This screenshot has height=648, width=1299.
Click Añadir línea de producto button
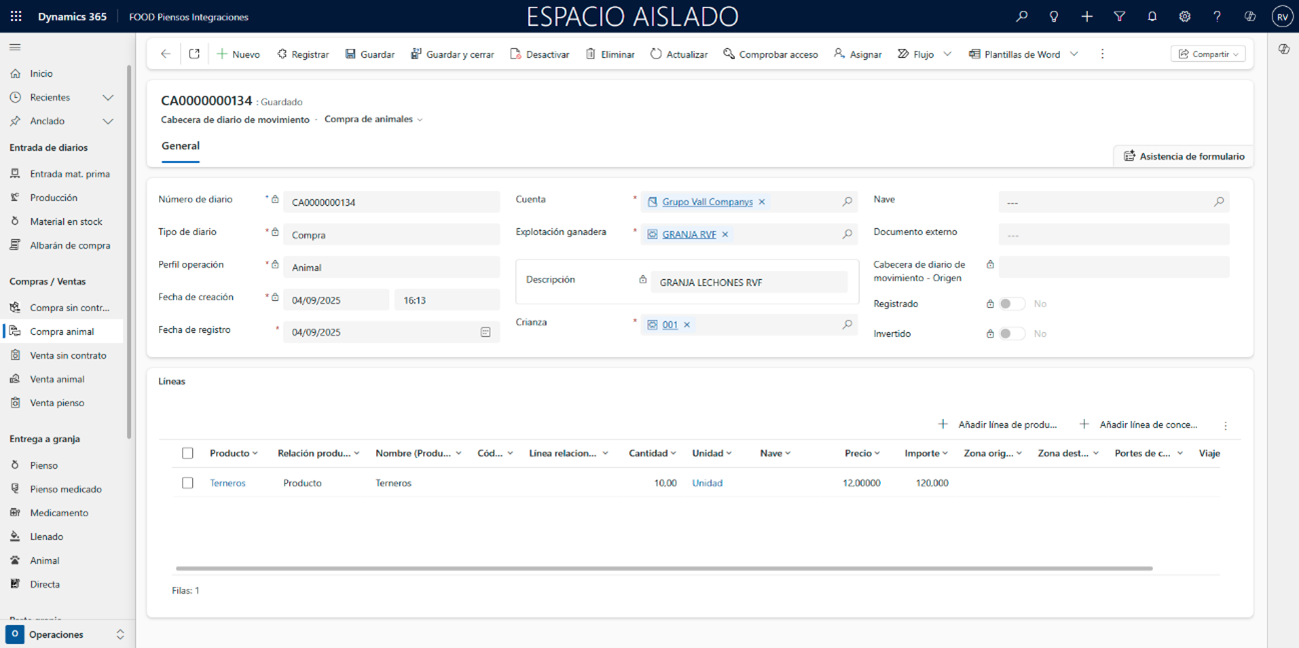coord(998,425)
